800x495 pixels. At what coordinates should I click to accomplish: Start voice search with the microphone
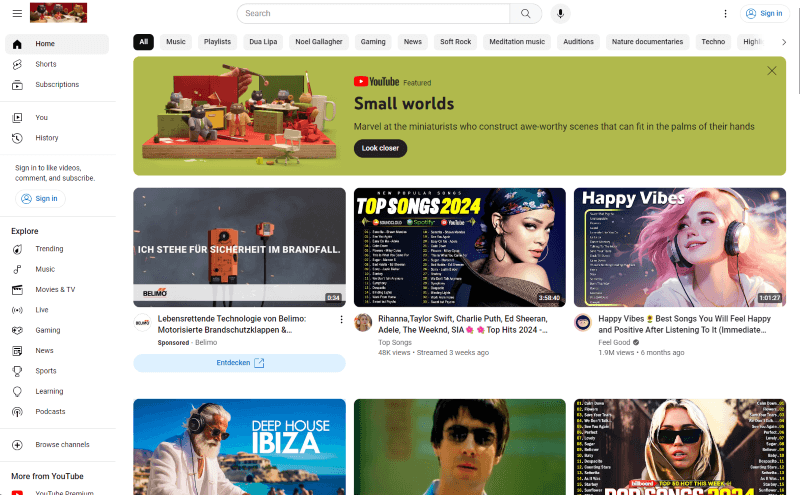(560, 13)
